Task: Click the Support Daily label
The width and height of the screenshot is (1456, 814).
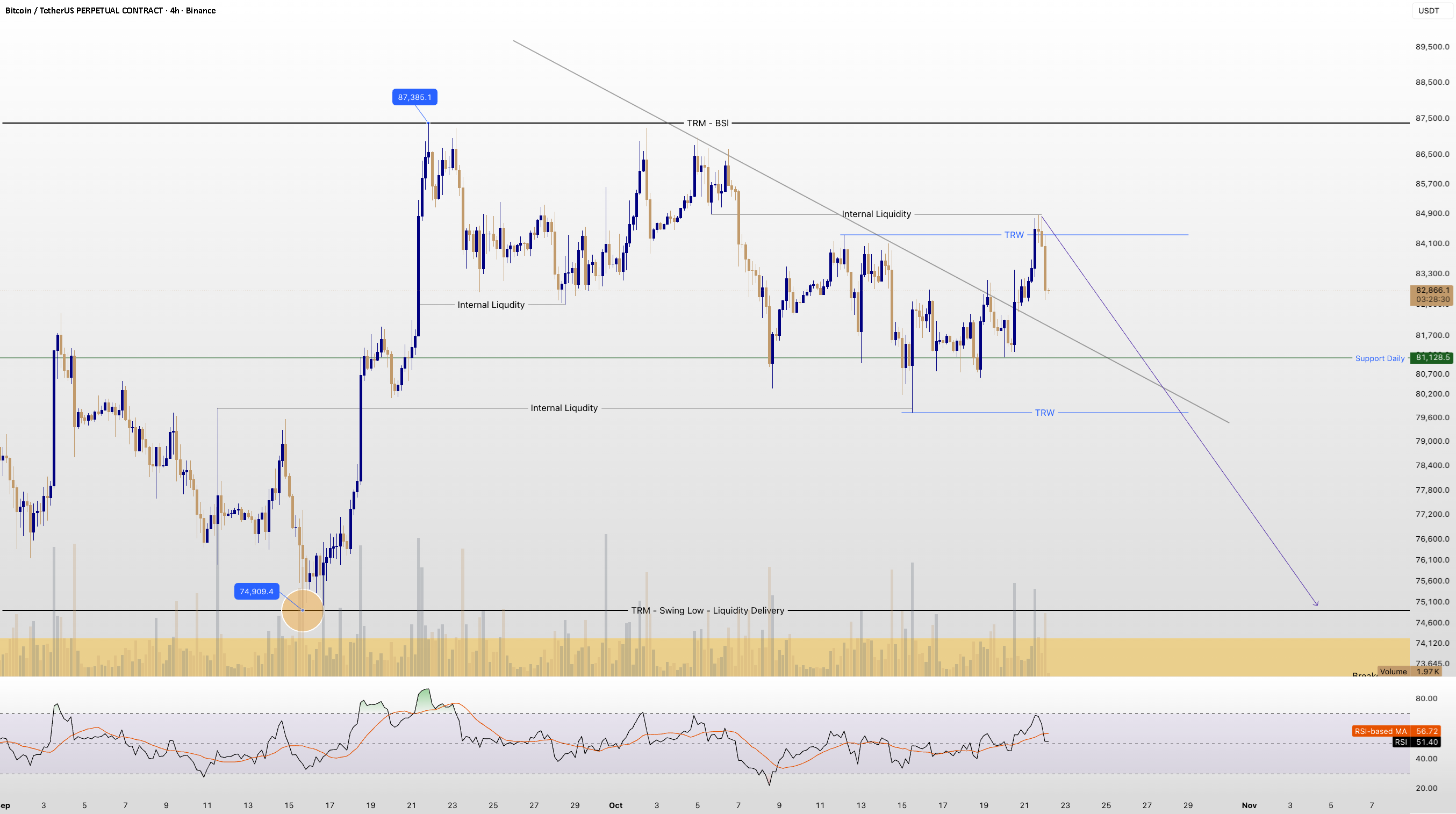Action: coord(1380,358)
